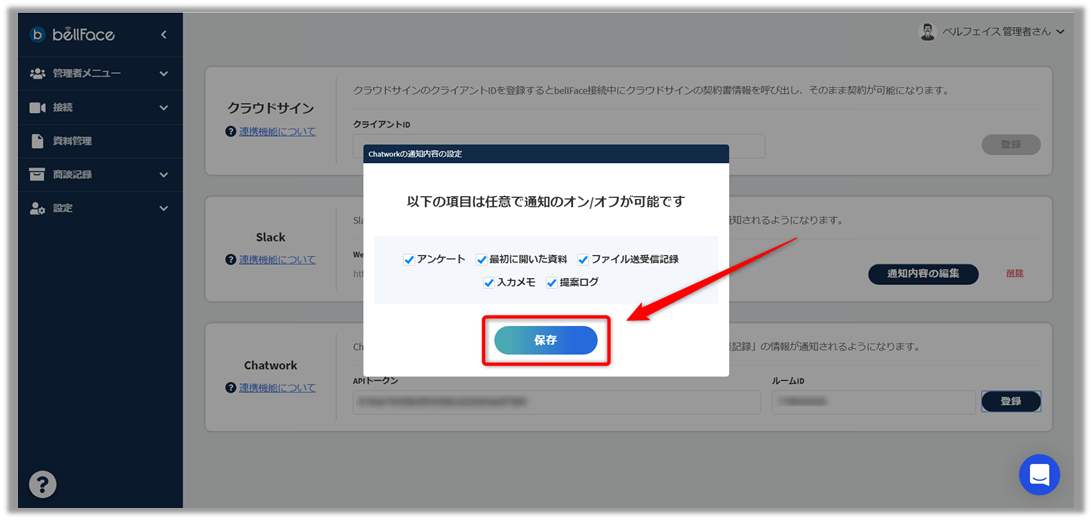Click the Chatwork help question icon
This screenshot has width=1092, height=520.
pos(231,388)
